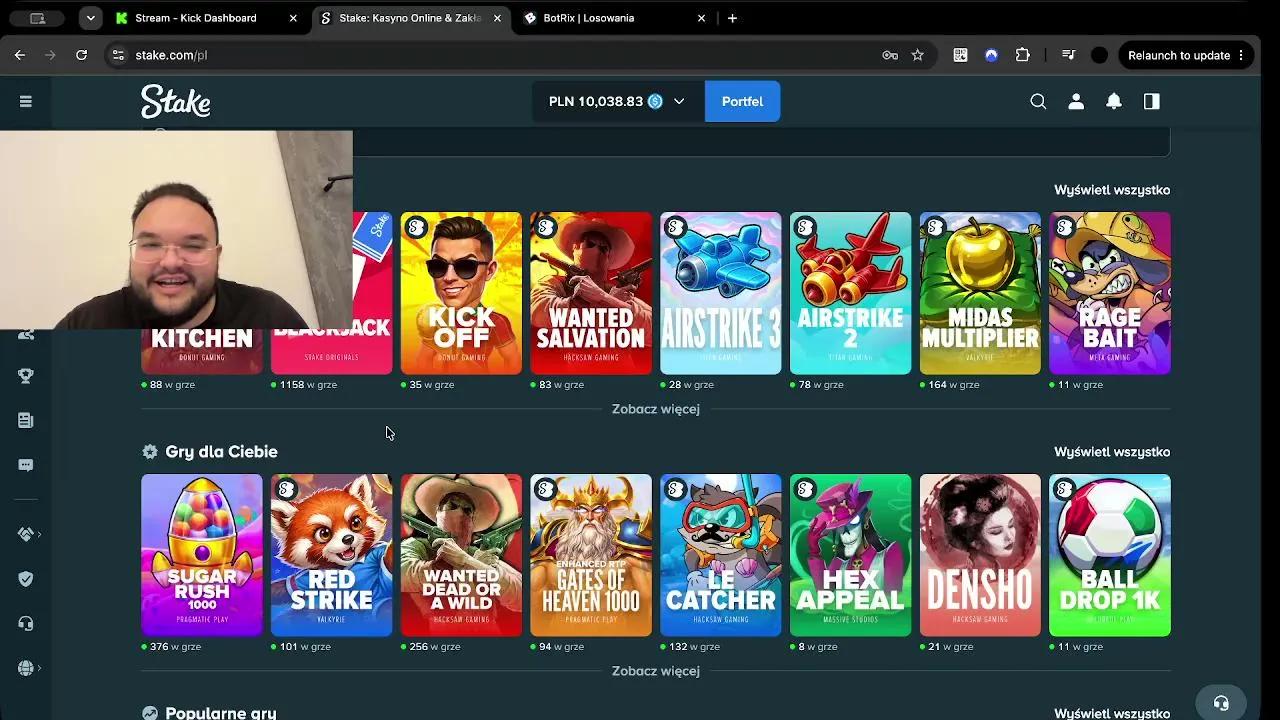This screenshot has height=720, width=1280.
Task: Open the Red Strike game
Action: coord(332,555)
